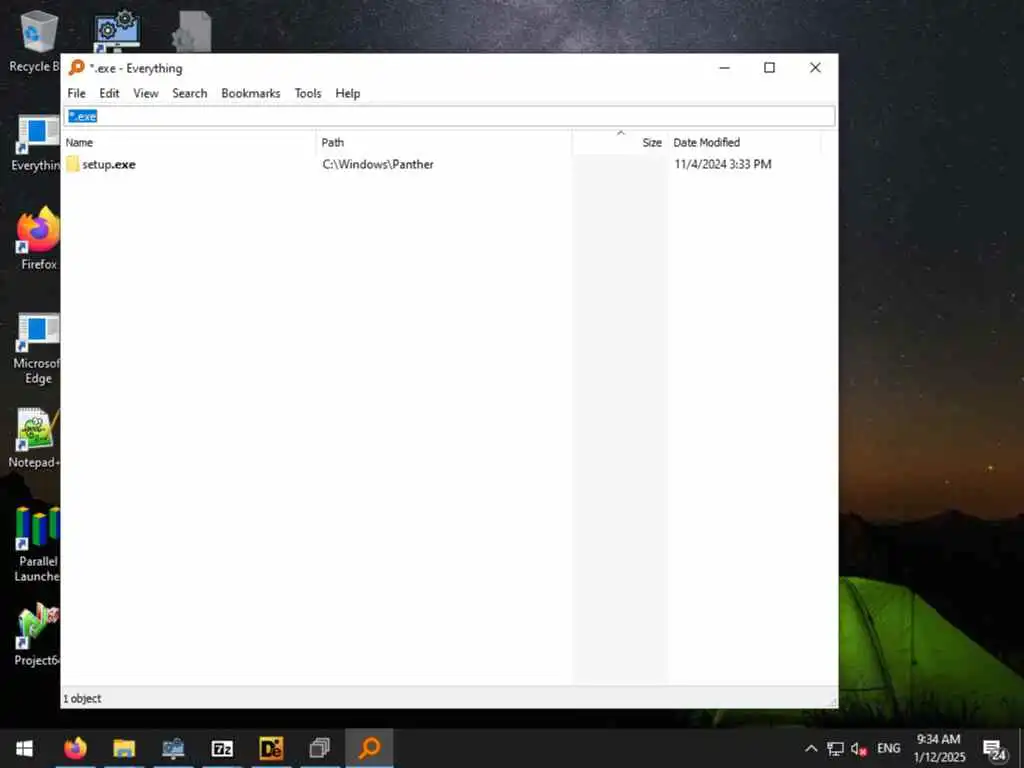1024x768 pixels.
Task: Select the Parallel Launcher desktop shortcut
Action: coord(37,544)
